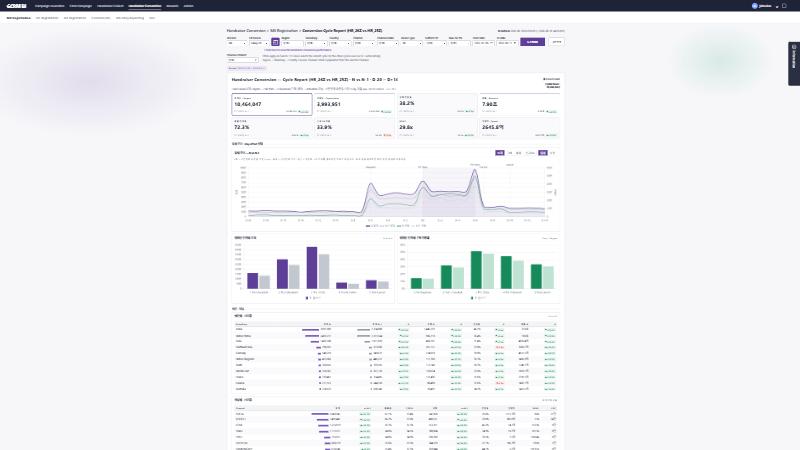Click the green legend marker under right bar chart
Viewport: 800px width, 450px height.
coord(472,297)
